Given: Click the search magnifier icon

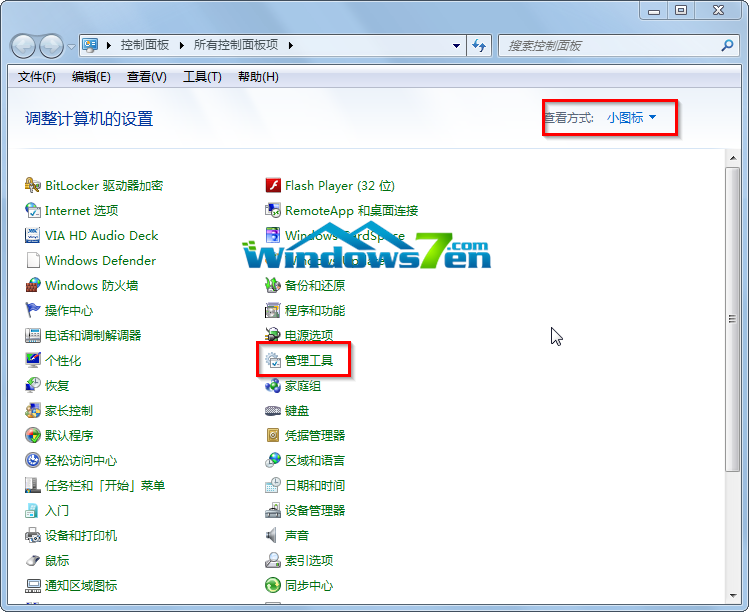Looking at the screenshot, I should point(727,46).
